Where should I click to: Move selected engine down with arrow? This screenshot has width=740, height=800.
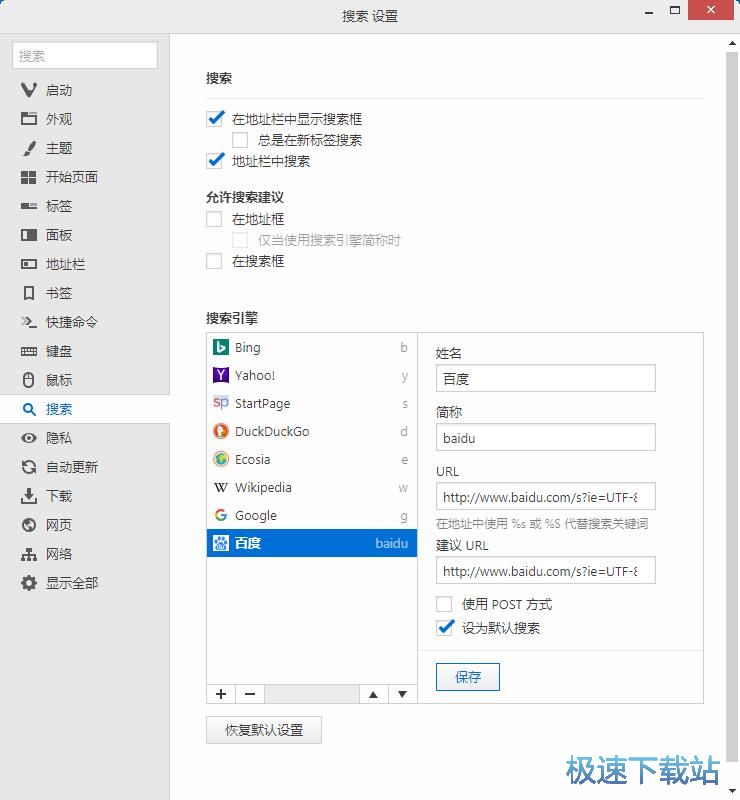(x=402, y=694)
